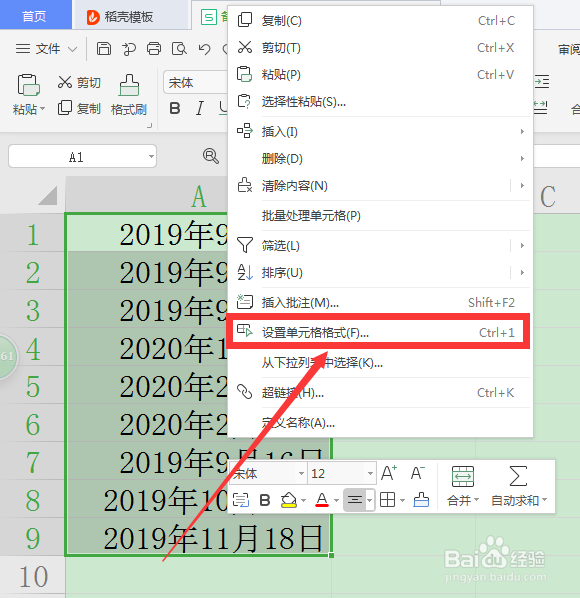This screenshot has height=598, width=580.
Task: Choose 设置单元格格式(F)... menu item
Action: [380, 333]
